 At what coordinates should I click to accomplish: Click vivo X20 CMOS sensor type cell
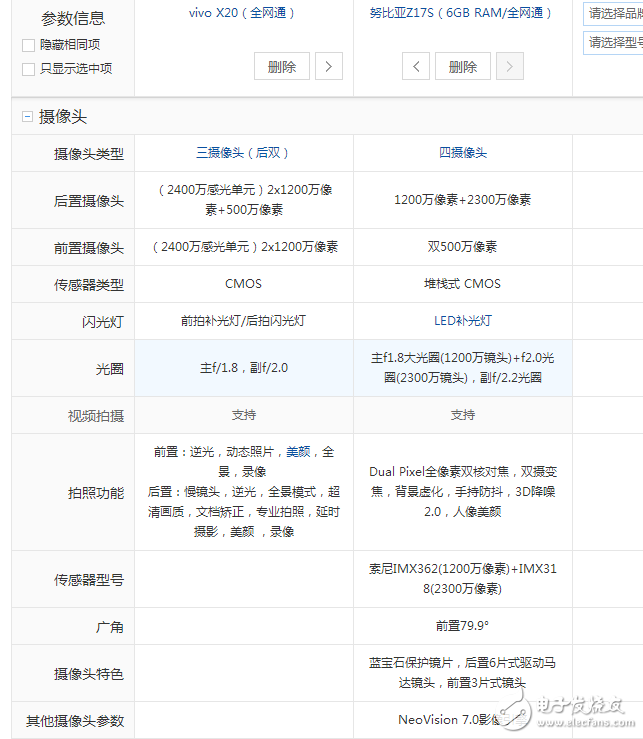click(244, 284)
